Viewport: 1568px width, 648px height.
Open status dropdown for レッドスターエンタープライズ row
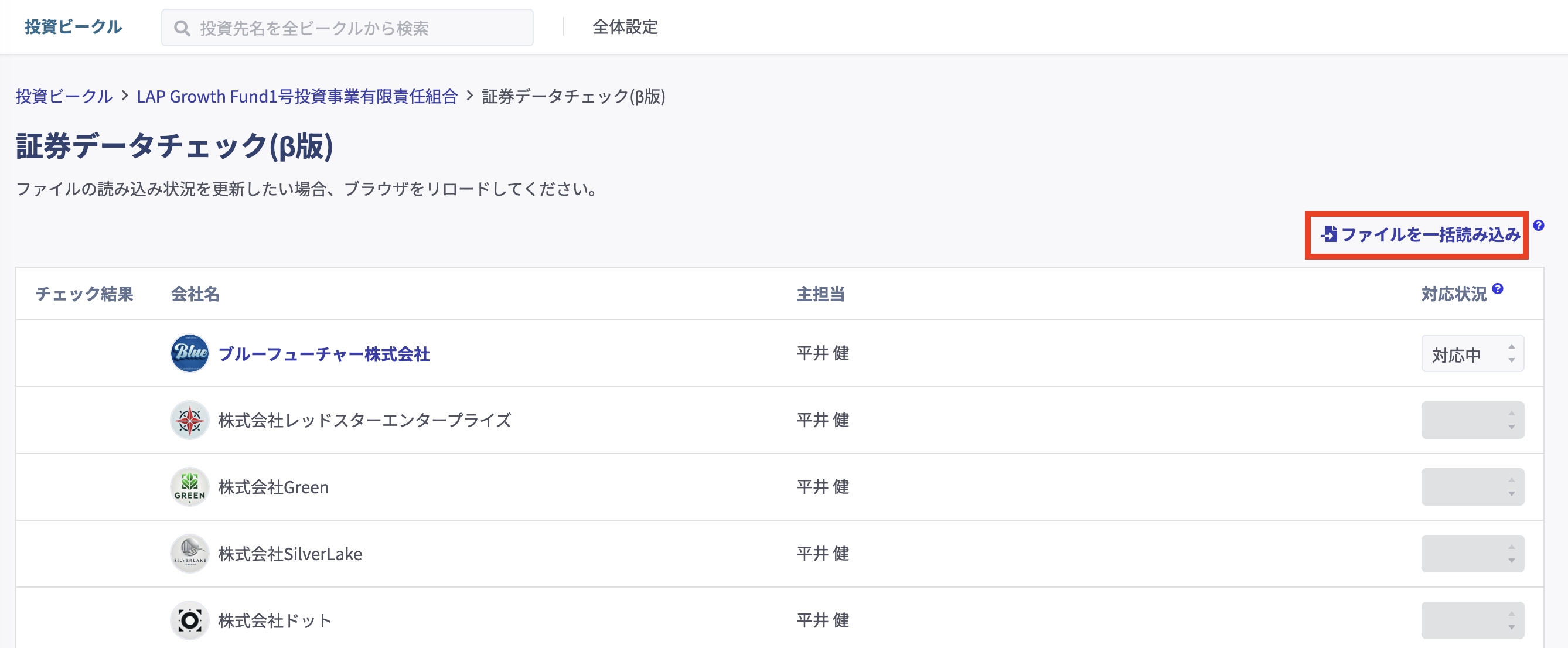point(1472,420)
